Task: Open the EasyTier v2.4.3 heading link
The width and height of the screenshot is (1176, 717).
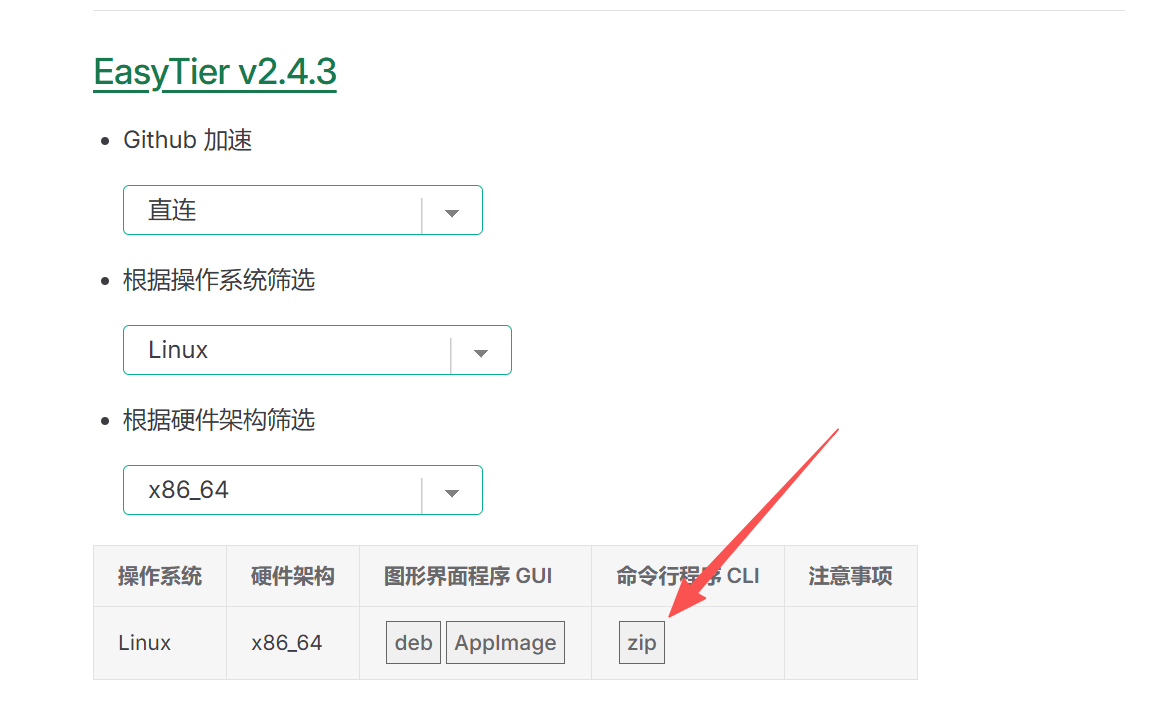Action: (214, 72)
